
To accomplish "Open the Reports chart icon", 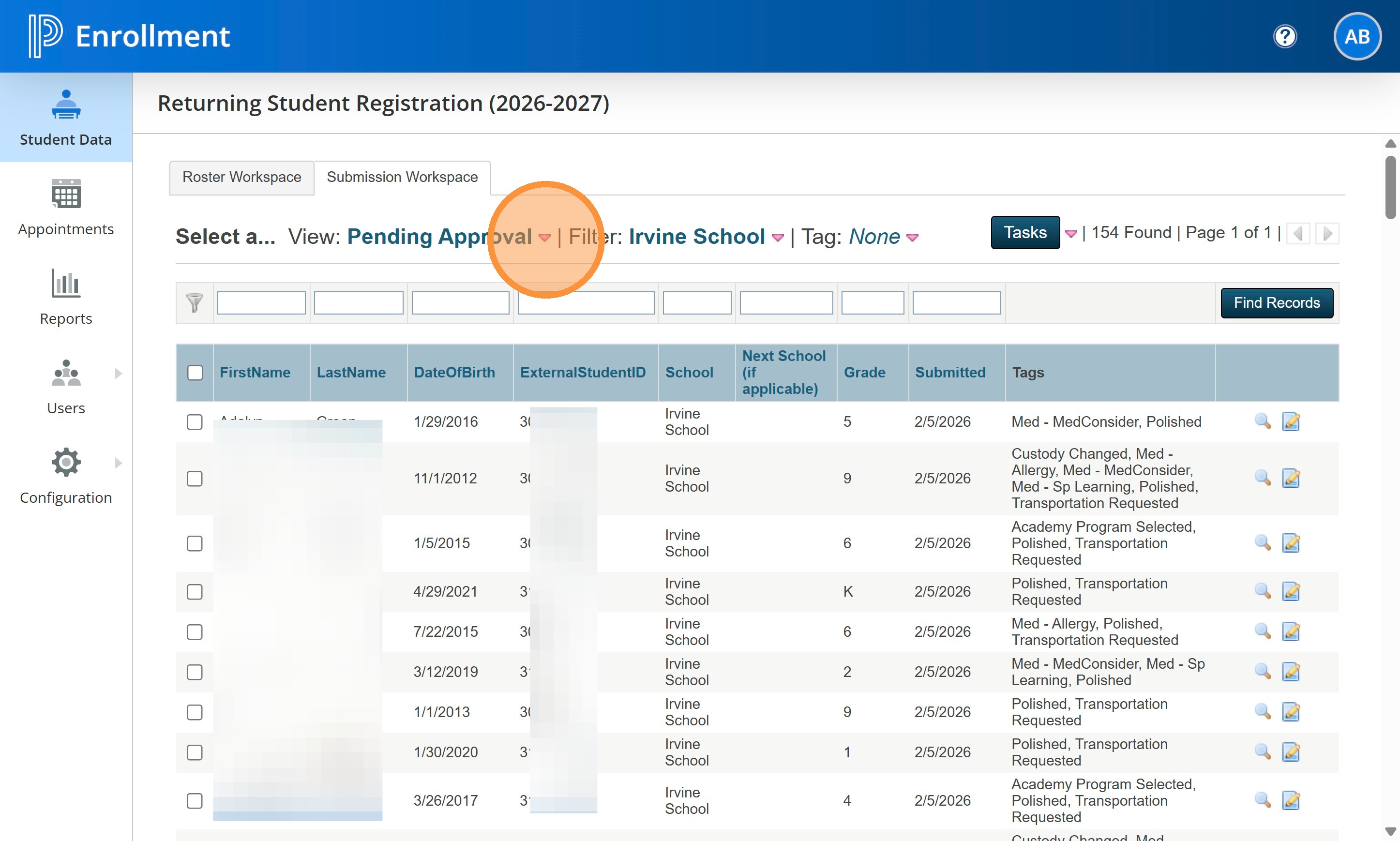I will pyautogui.click(x=66, y=284).
